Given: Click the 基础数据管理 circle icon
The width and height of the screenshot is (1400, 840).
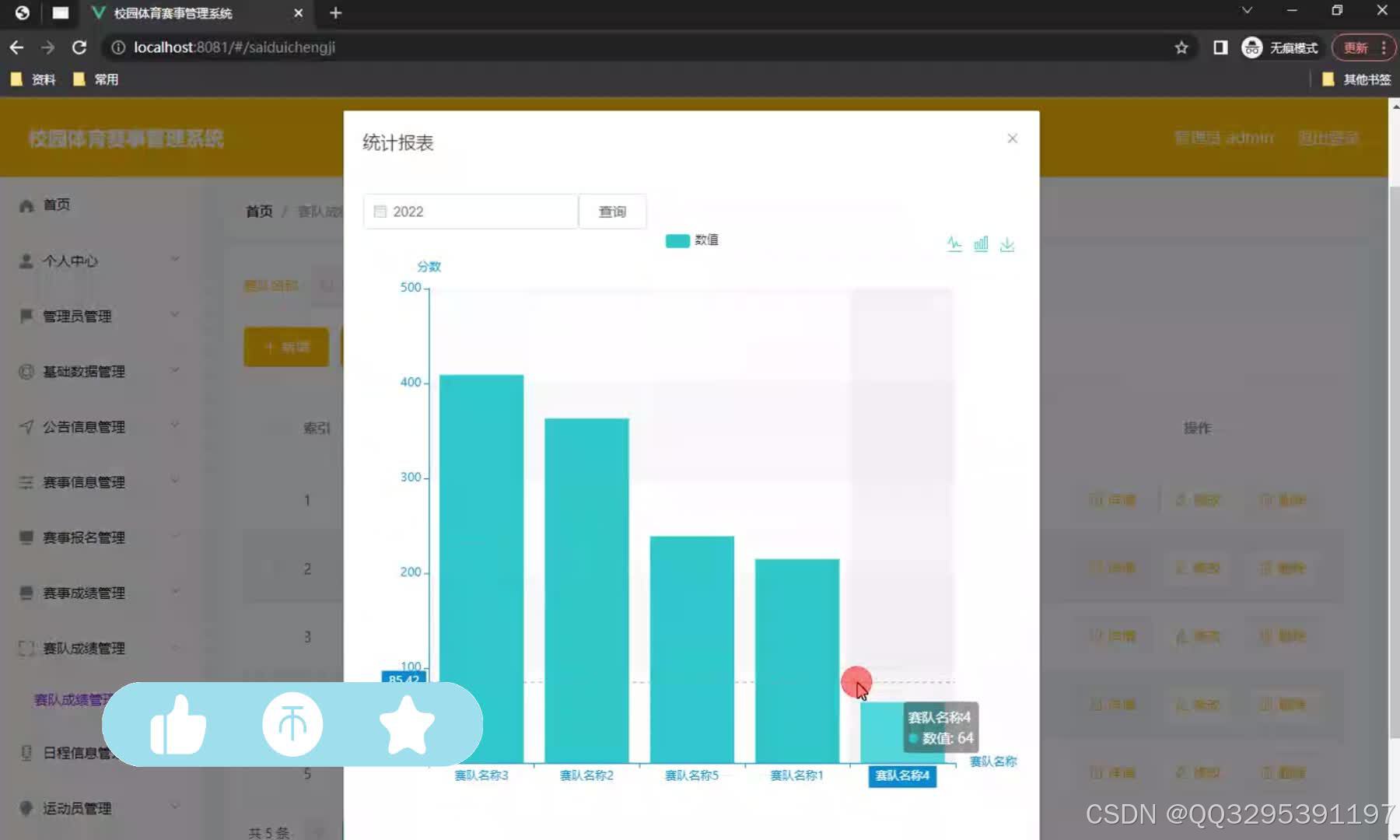Looking at the screenshot, I should [26, 371].
